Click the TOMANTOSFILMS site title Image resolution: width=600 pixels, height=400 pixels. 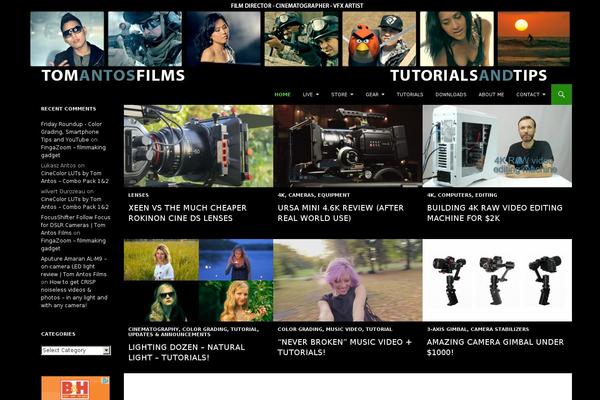coord(113,75)
